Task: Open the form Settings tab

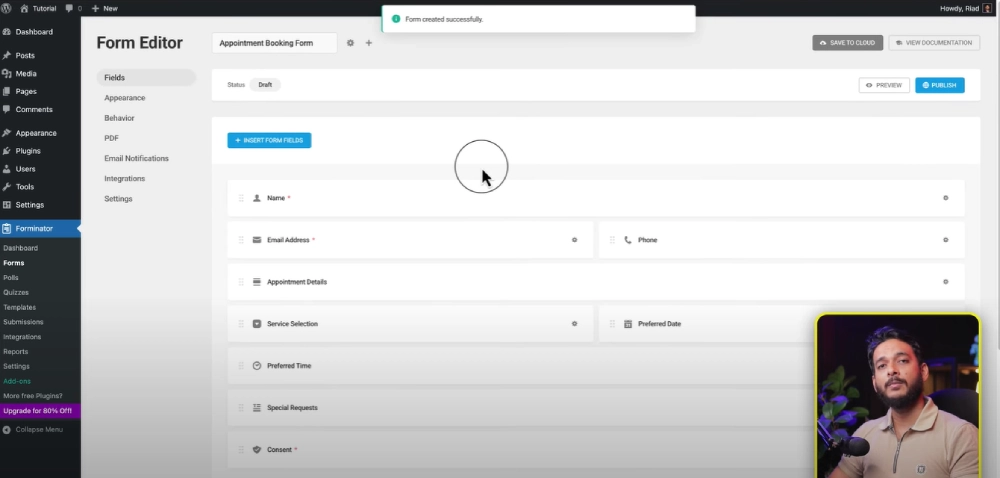Action: point(119,199)
